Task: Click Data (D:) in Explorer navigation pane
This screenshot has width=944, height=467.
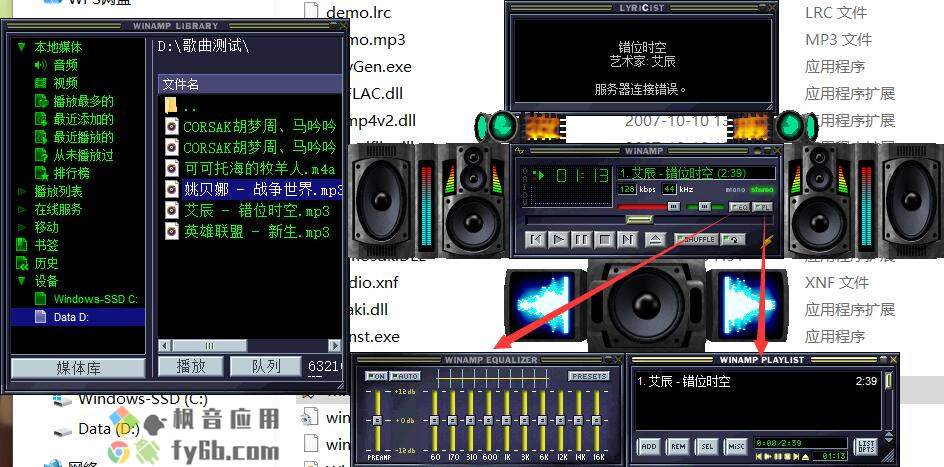Action: (x=108, y=429)
